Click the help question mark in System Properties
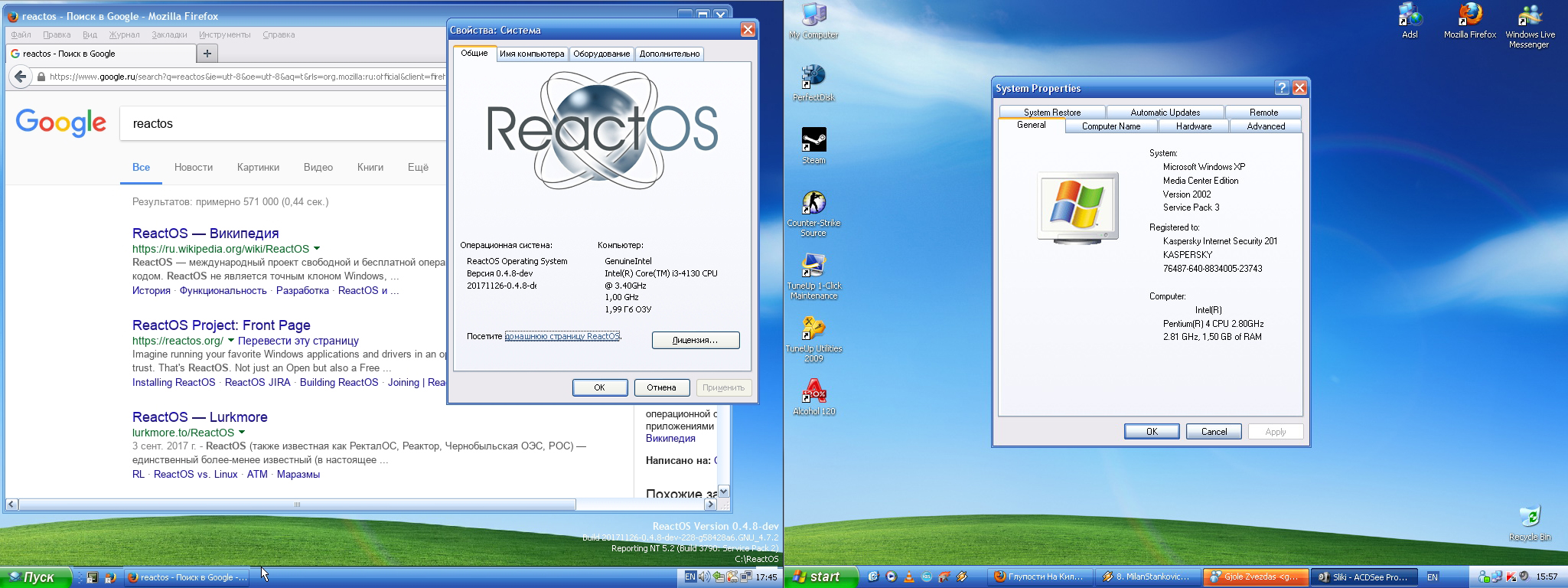The width and height of the screenshot is (1568, 588). [x=1282, y=88]
